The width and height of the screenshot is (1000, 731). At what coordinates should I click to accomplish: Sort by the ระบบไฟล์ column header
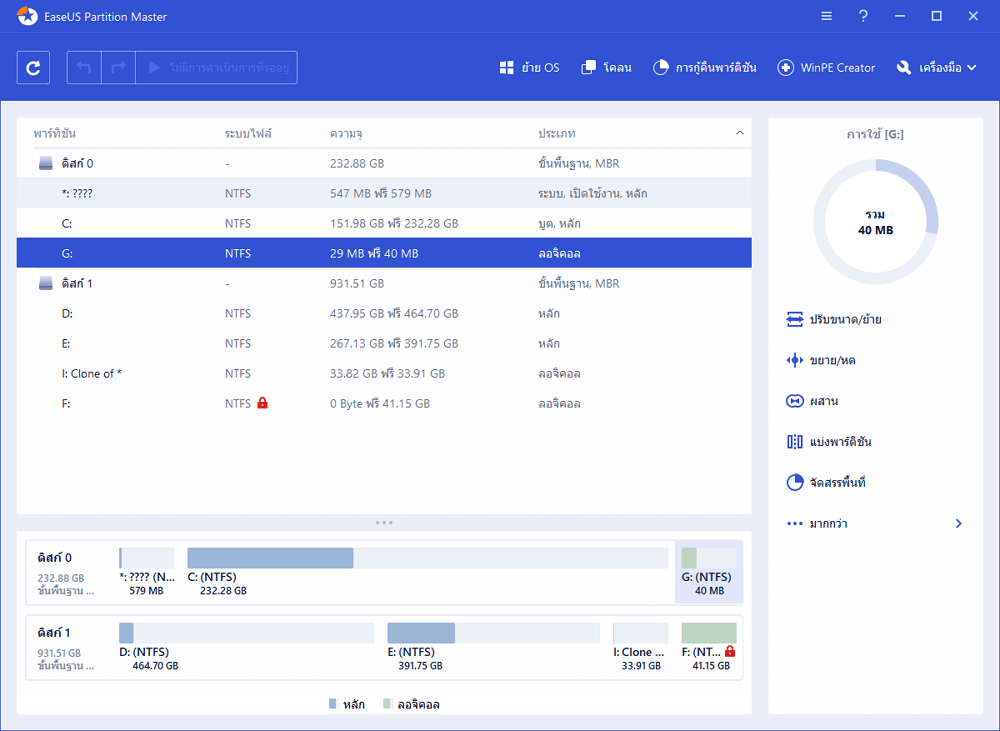(x=248, y=133)
